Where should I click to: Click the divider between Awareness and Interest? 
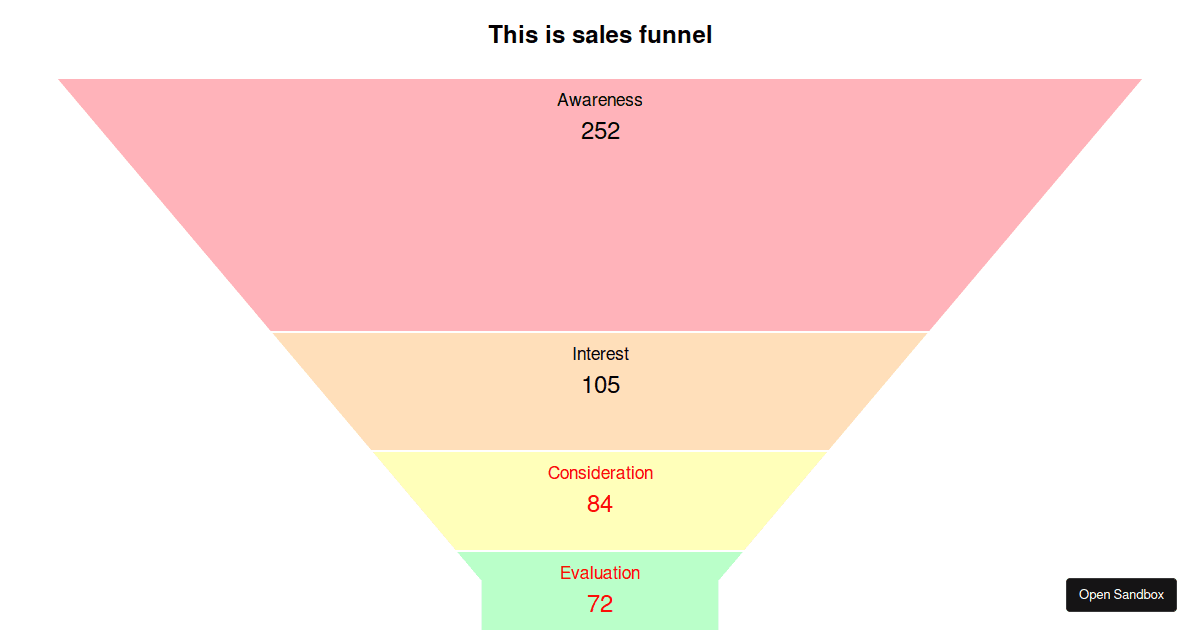(600, 331)
